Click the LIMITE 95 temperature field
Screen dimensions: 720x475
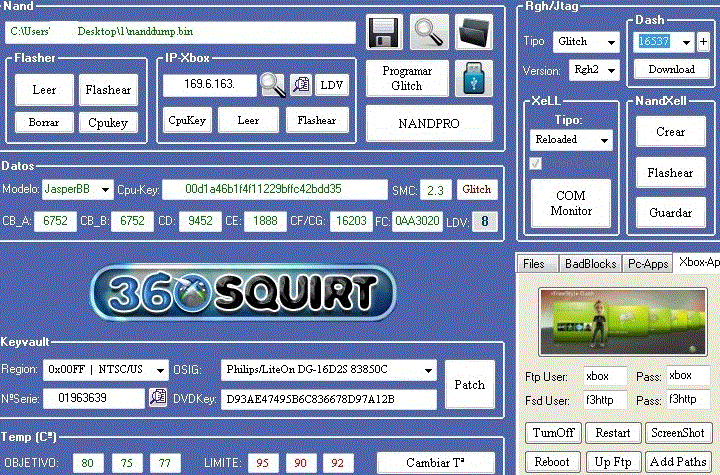pos(263,463)
